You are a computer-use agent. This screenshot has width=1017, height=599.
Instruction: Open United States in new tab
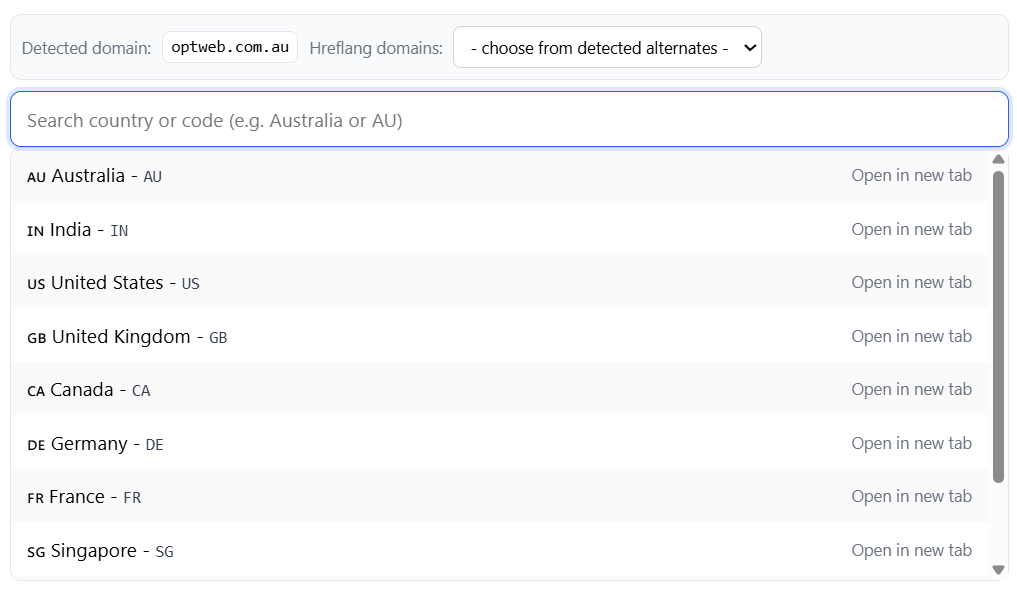pos(911,282)
